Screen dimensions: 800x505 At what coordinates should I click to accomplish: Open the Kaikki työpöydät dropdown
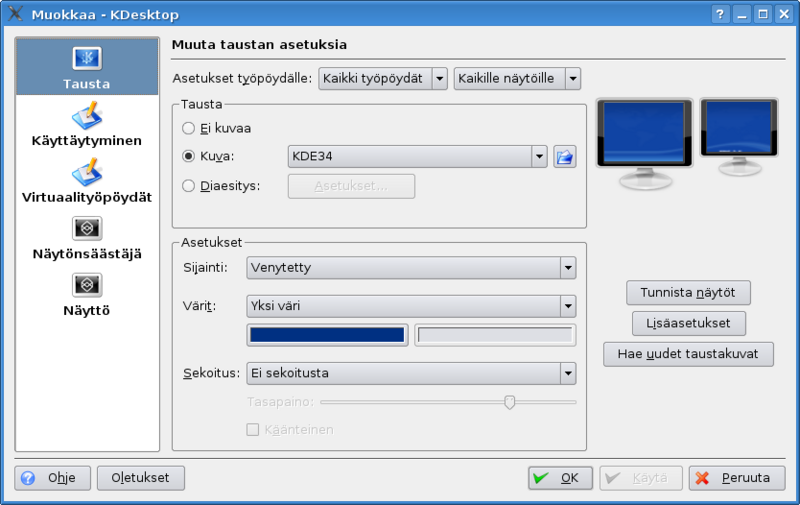pos(382,78)
